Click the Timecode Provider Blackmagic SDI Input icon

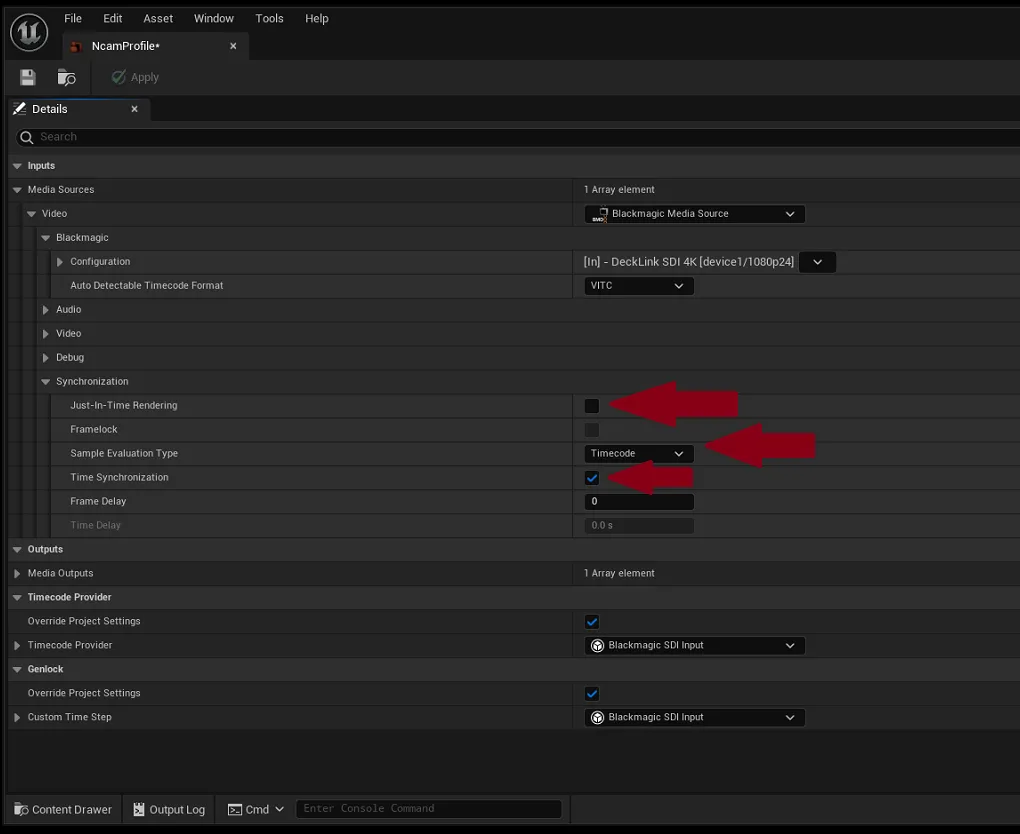[x=597, y=645]
